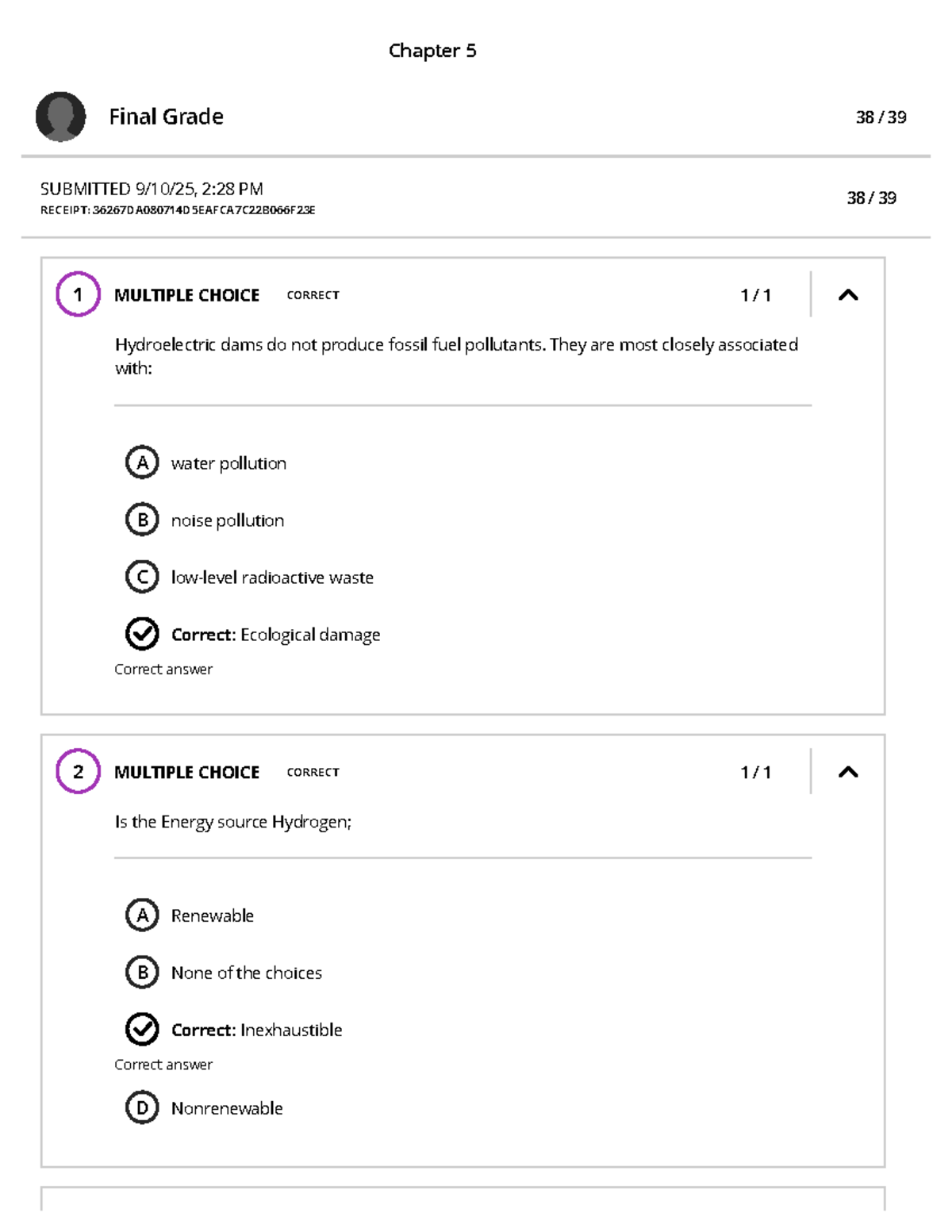Select option A water pollution
Screen dimensions: 952x1232
pyautogui.click(x=142, y=462)
